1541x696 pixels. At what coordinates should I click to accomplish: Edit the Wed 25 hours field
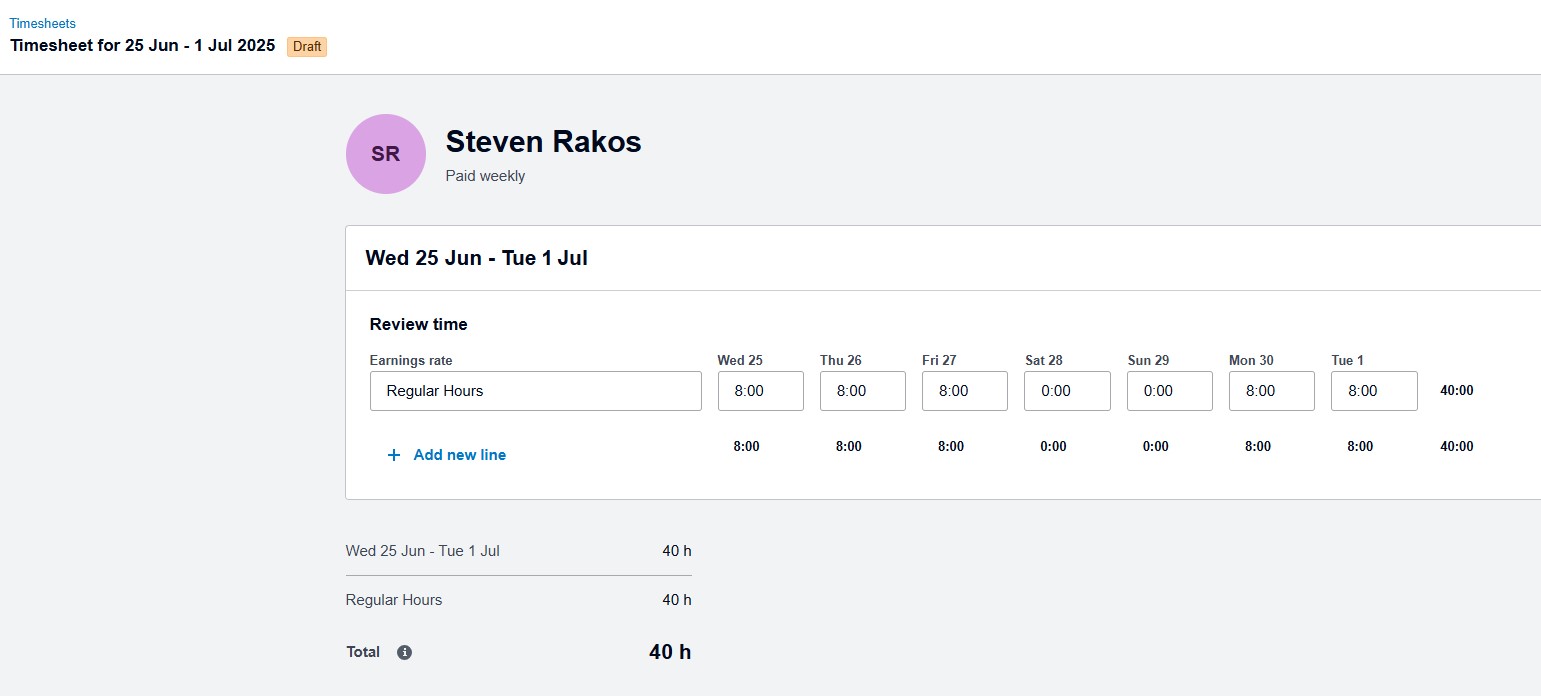[760, 391]
